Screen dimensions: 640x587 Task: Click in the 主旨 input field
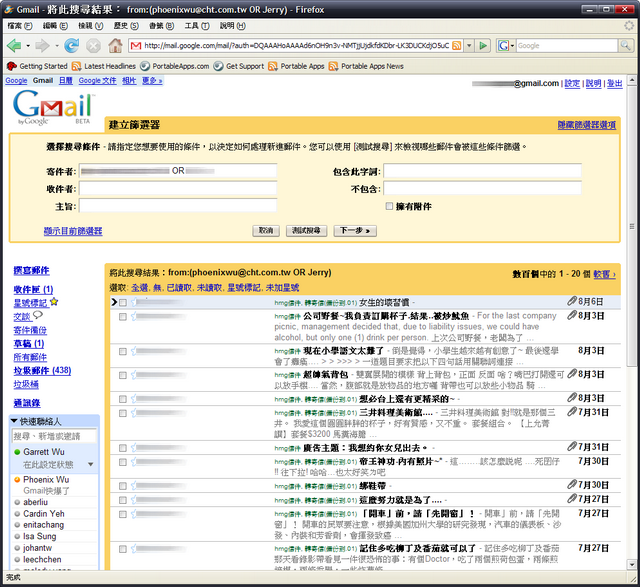[x=178, y=206]
